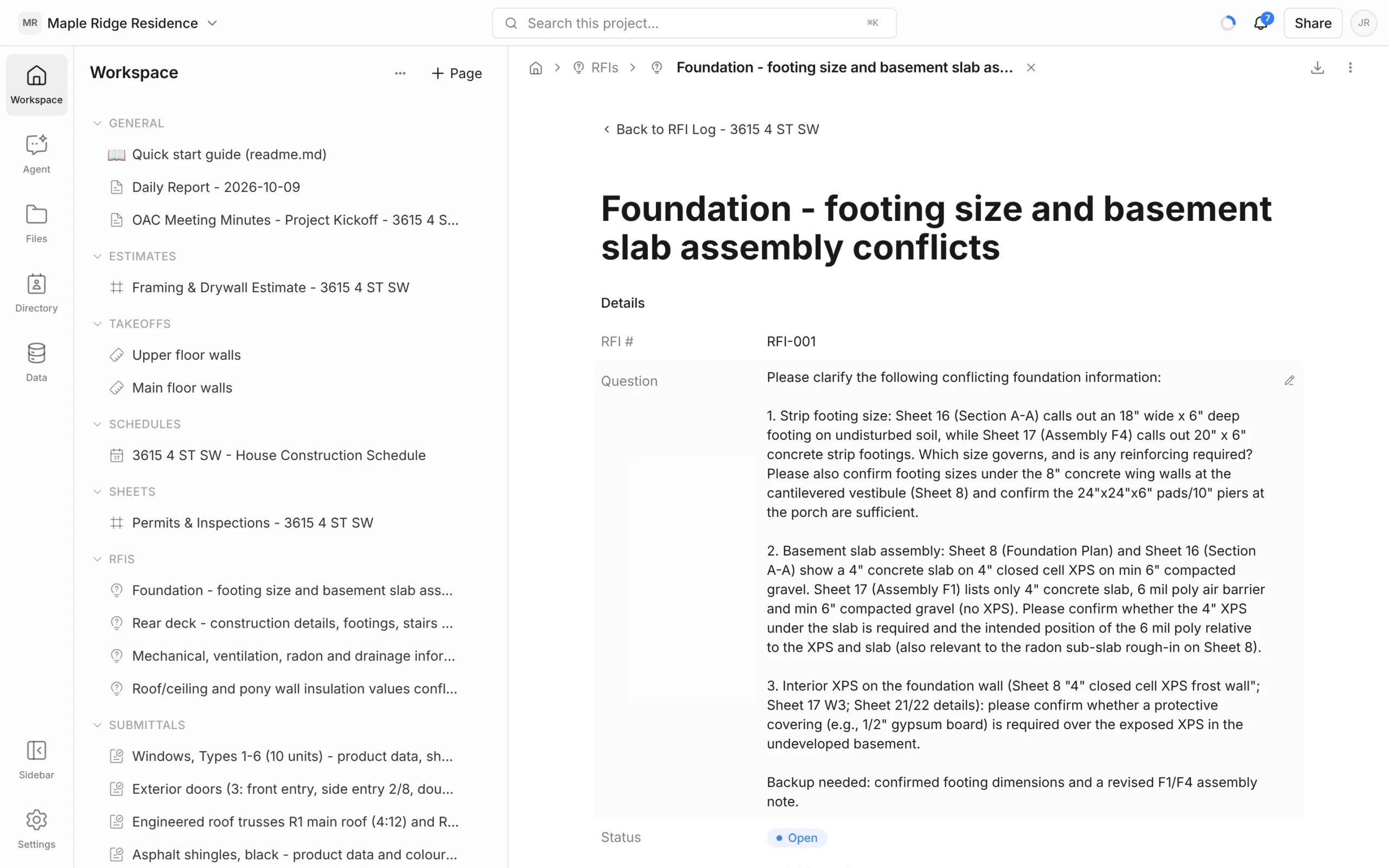Open the Directory section

coord(36,293)
